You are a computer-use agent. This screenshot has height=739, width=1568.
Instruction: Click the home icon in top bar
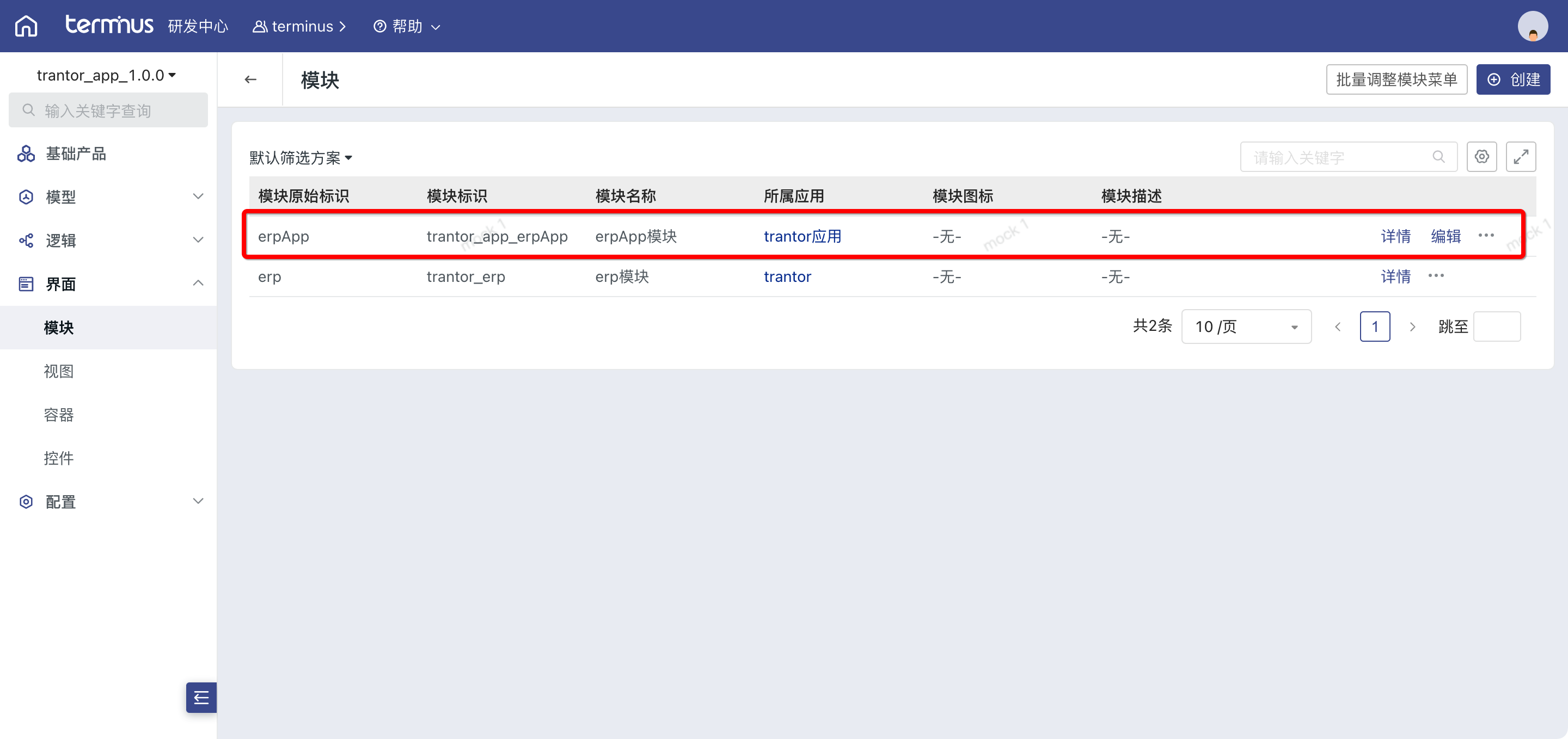[x=26, y=26]
